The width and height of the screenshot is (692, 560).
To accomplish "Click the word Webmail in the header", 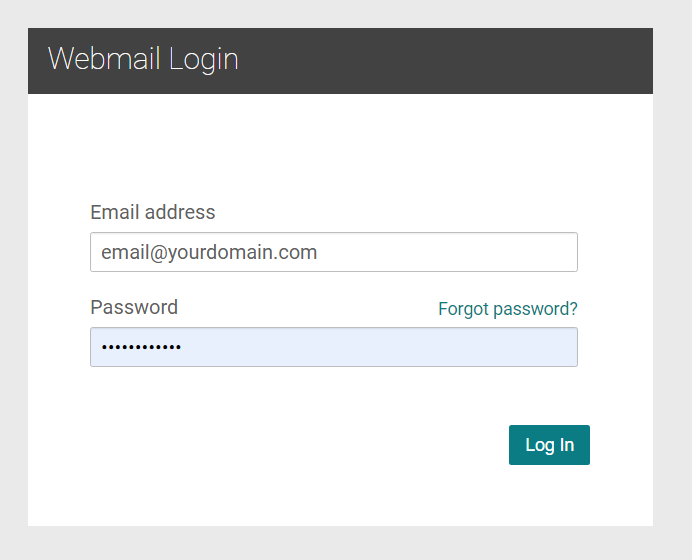I will click(104, 58).
